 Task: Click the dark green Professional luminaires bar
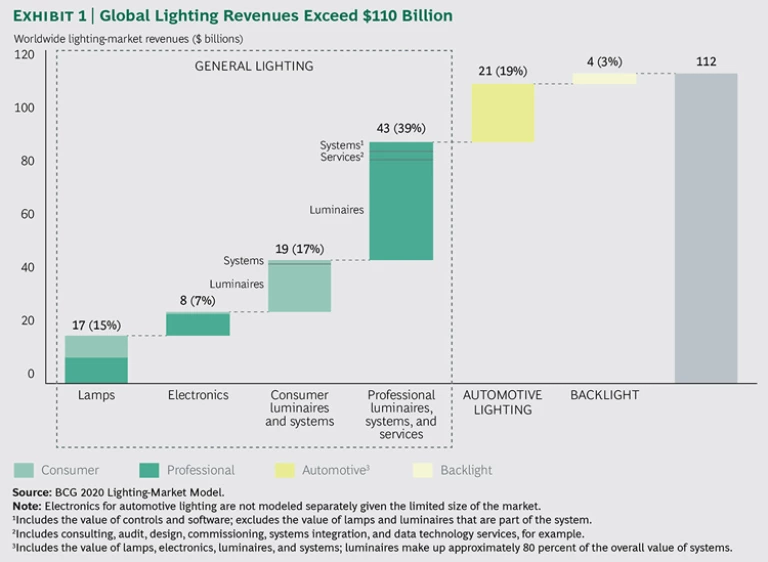(x=401, y=210)
